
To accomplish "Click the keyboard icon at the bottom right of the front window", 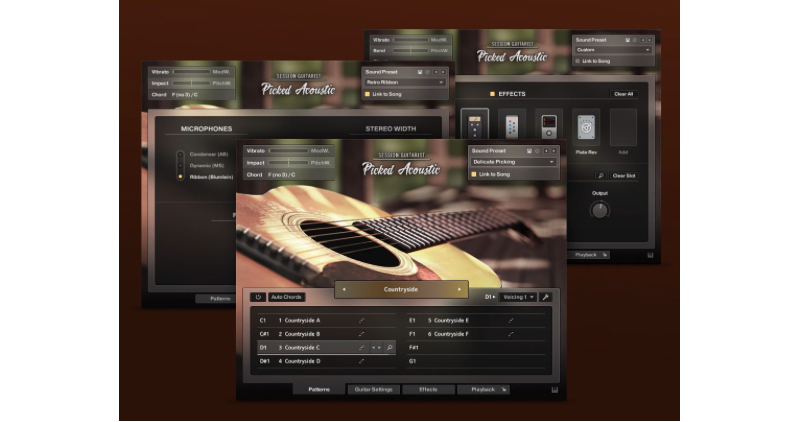I will (555, 390).
